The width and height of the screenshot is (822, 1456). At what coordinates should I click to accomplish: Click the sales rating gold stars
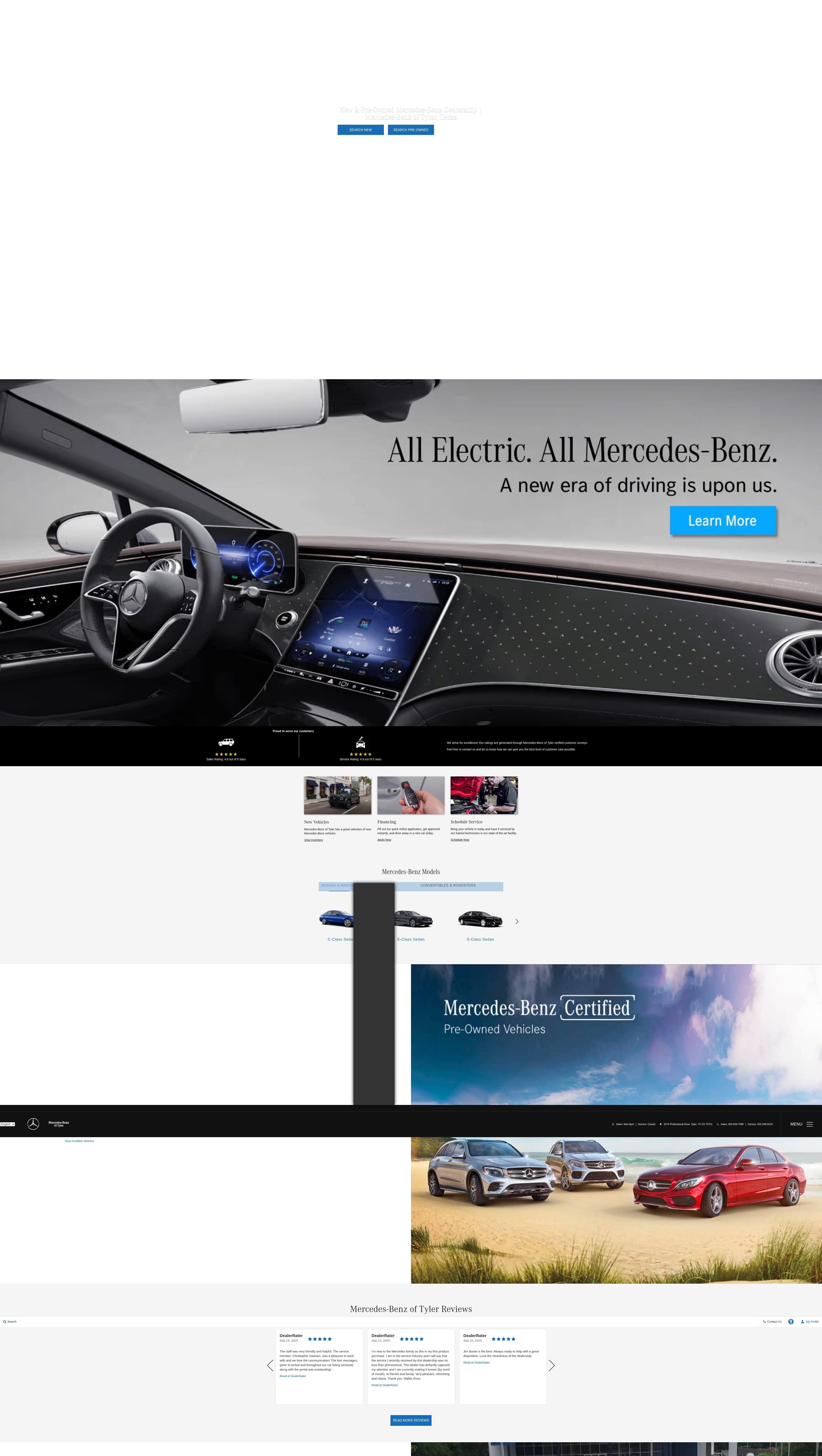pos(226,754)
